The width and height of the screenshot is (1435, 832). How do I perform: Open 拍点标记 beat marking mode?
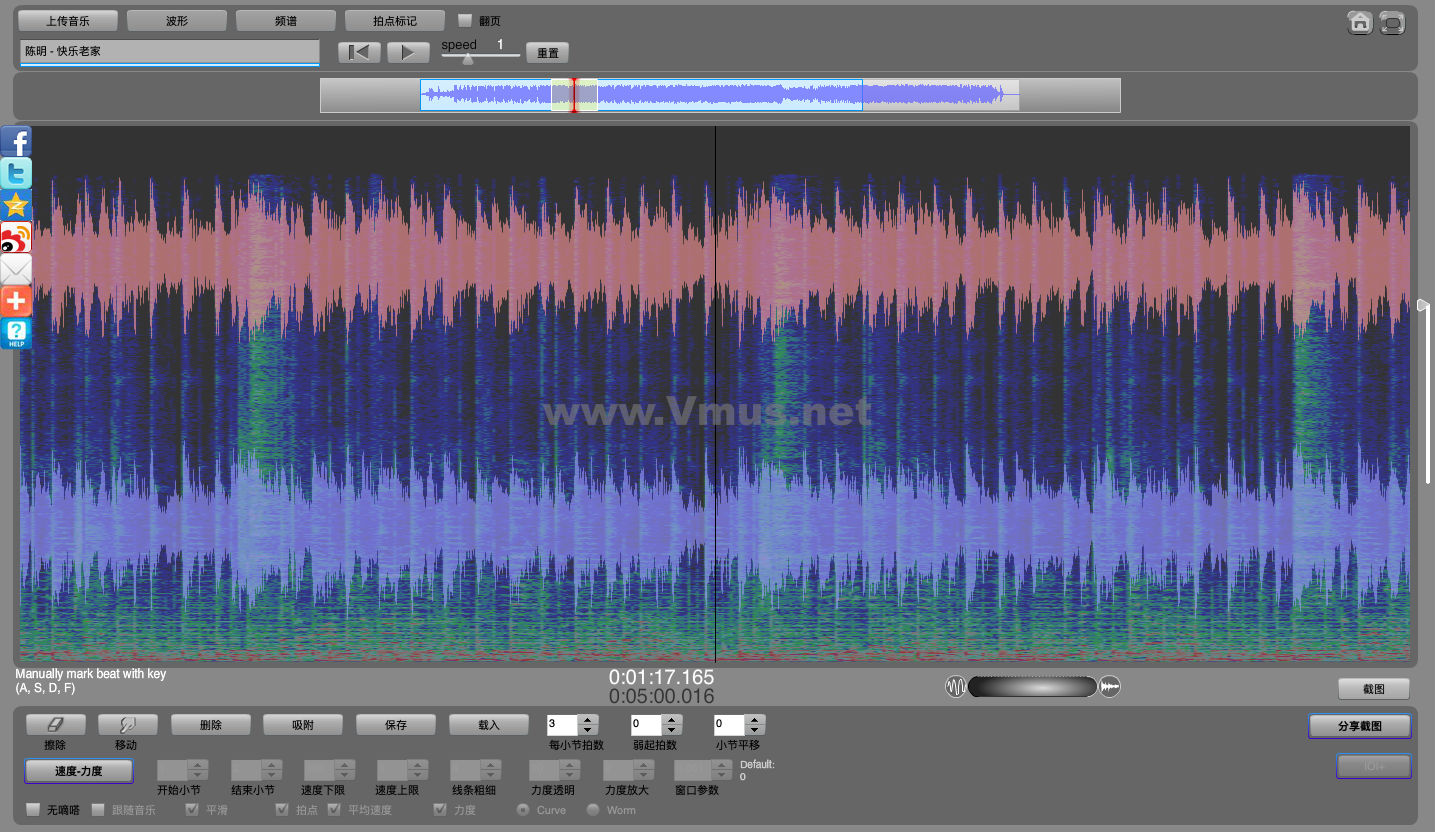click(x=394, y=21)
